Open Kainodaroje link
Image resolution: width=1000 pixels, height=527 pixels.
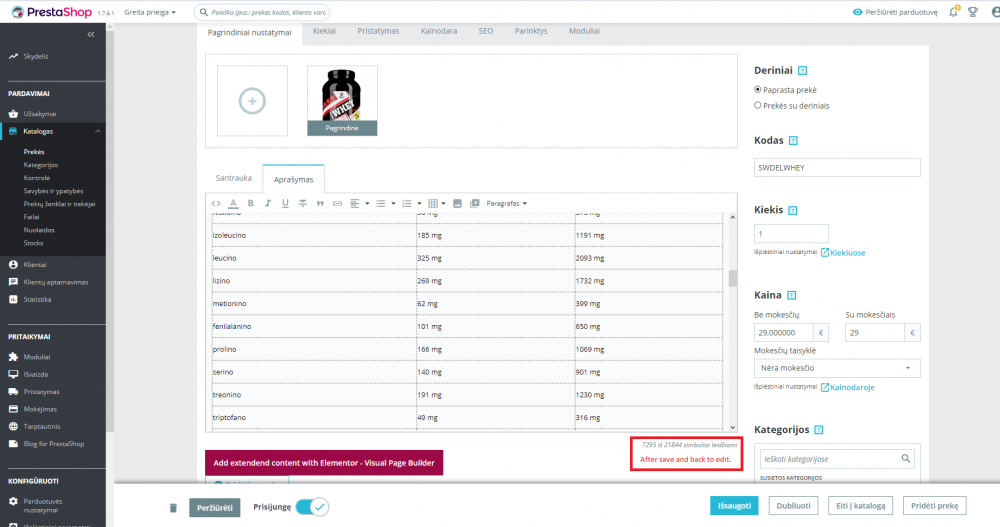click(x=847, y=387)
